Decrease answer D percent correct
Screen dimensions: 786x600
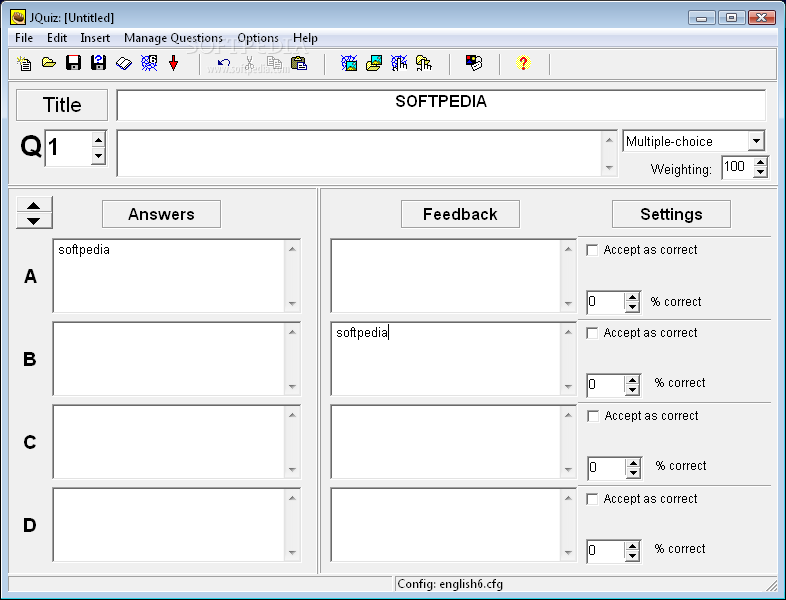point(633,556)
